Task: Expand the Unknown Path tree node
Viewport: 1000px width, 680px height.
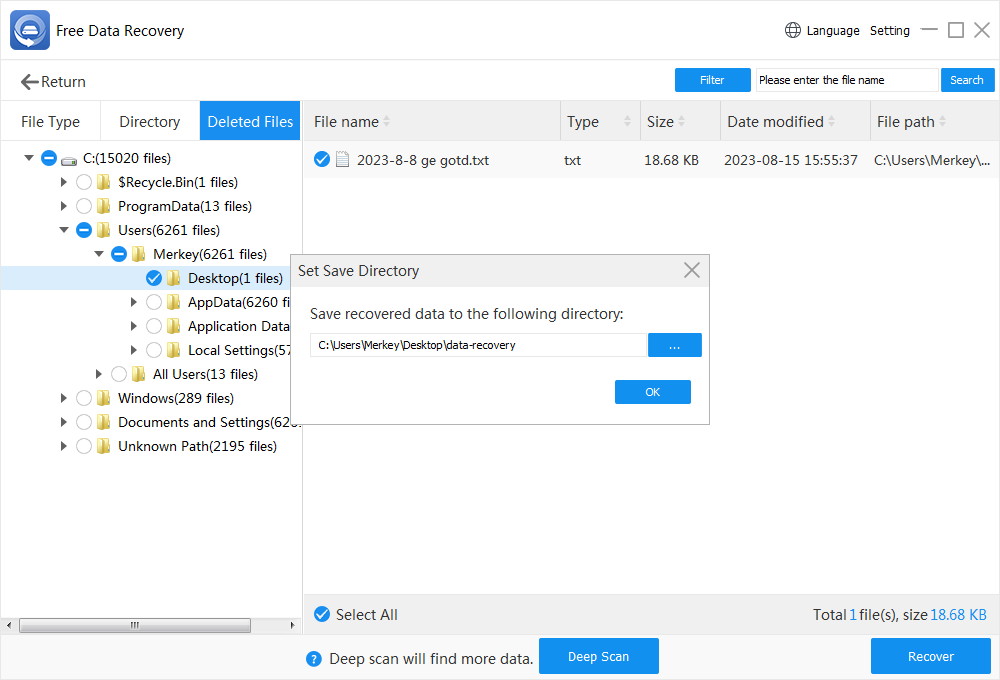Action: 64,446
